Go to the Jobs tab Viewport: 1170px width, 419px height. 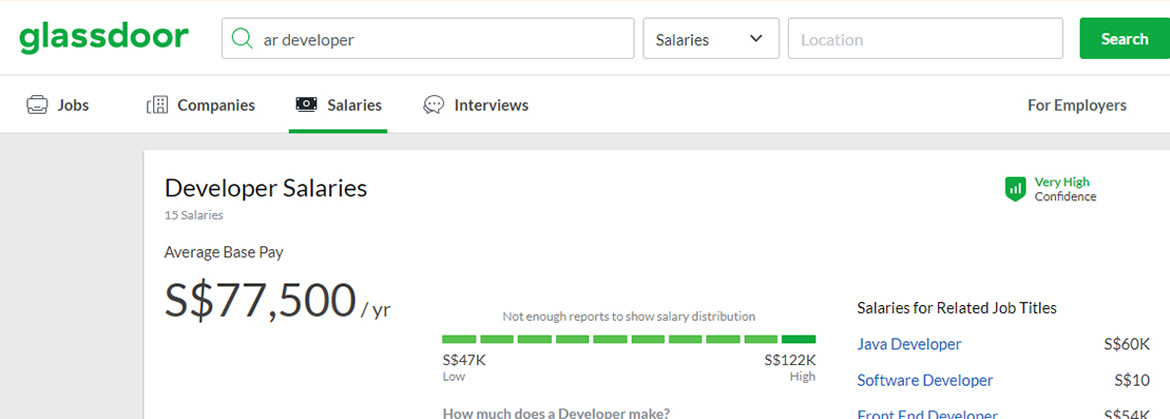point(73,105)
